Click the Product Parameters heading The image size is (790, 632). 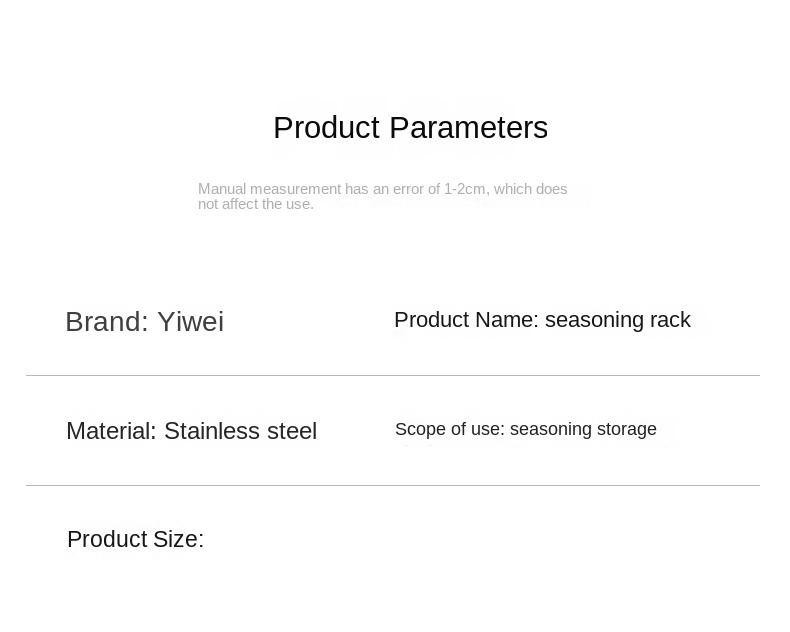(x=410, y=128)
